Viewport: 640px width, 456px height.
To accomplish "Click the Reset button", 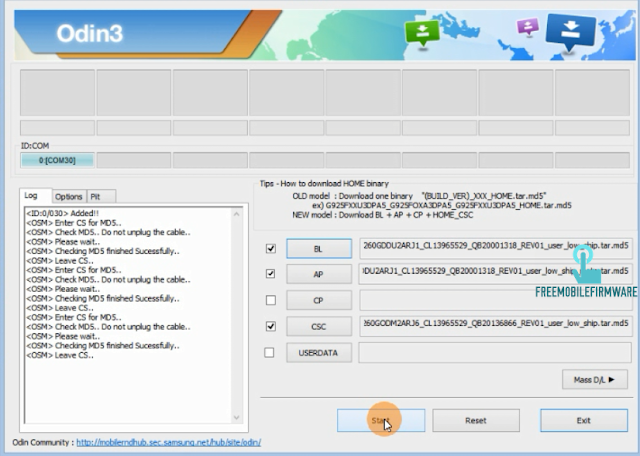I will 476,420.
